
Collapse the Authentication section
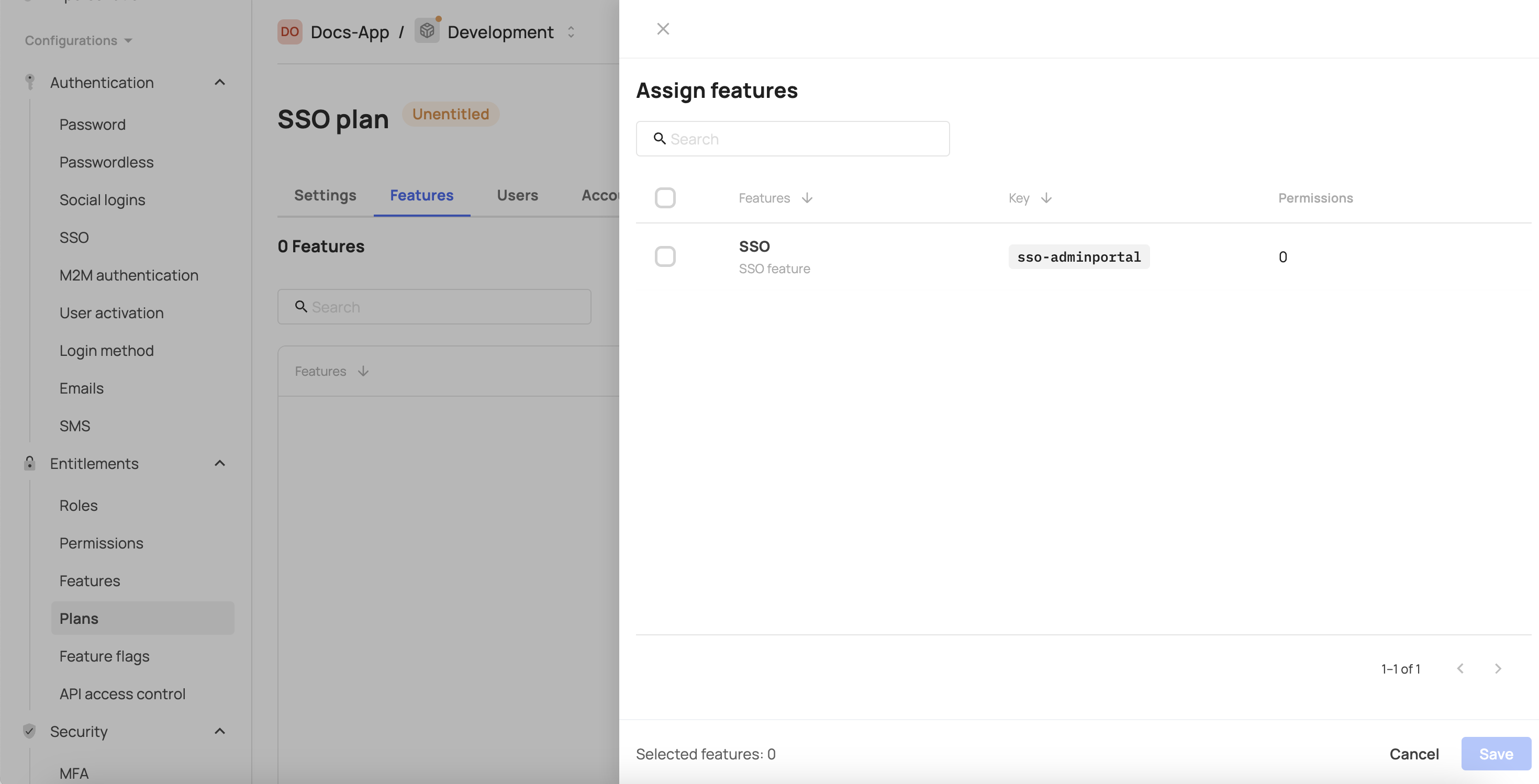220,82
